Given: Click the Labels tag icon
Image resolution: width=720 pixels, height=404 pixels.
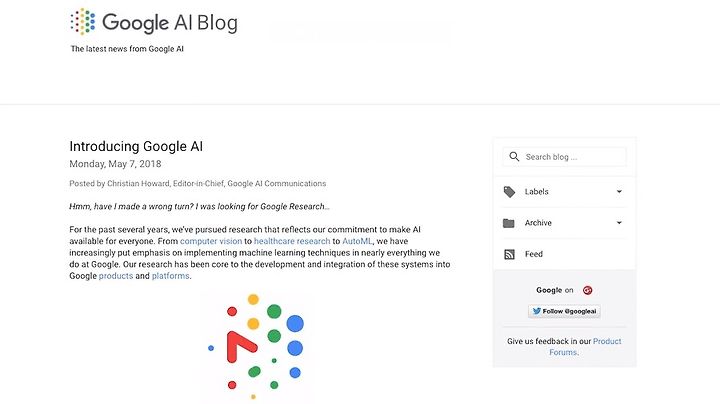Looking at the screenshot, I should pos(509,191).
